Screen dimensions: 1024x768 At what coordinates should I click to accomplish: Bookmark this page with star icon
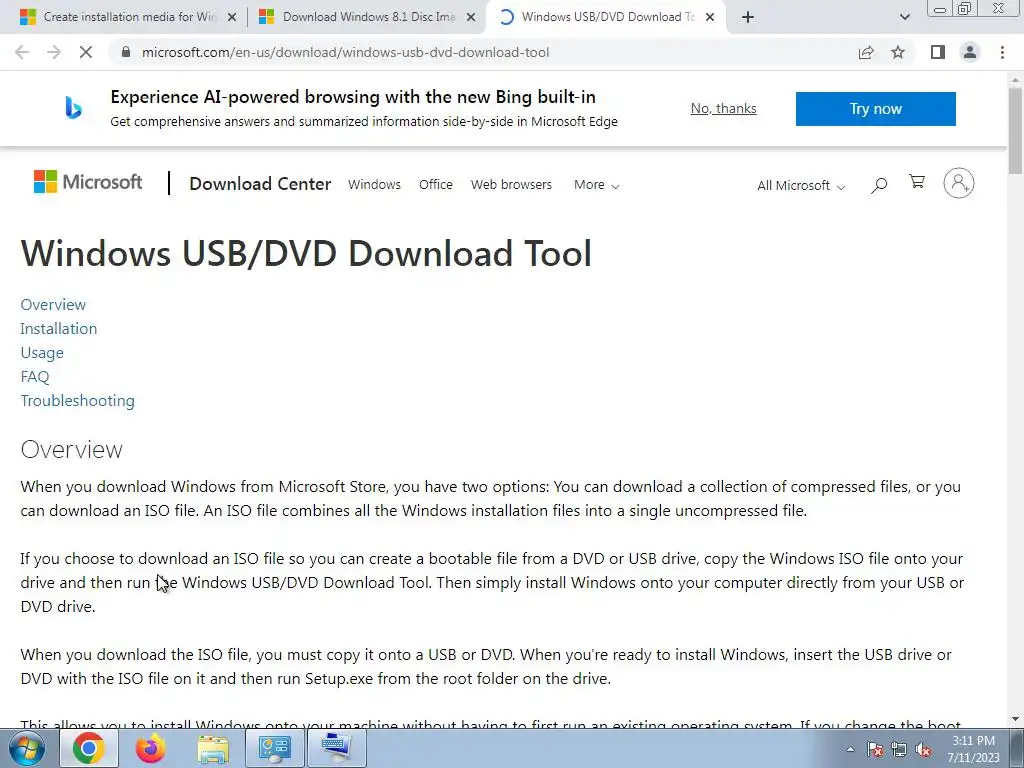tap(898, 52)
